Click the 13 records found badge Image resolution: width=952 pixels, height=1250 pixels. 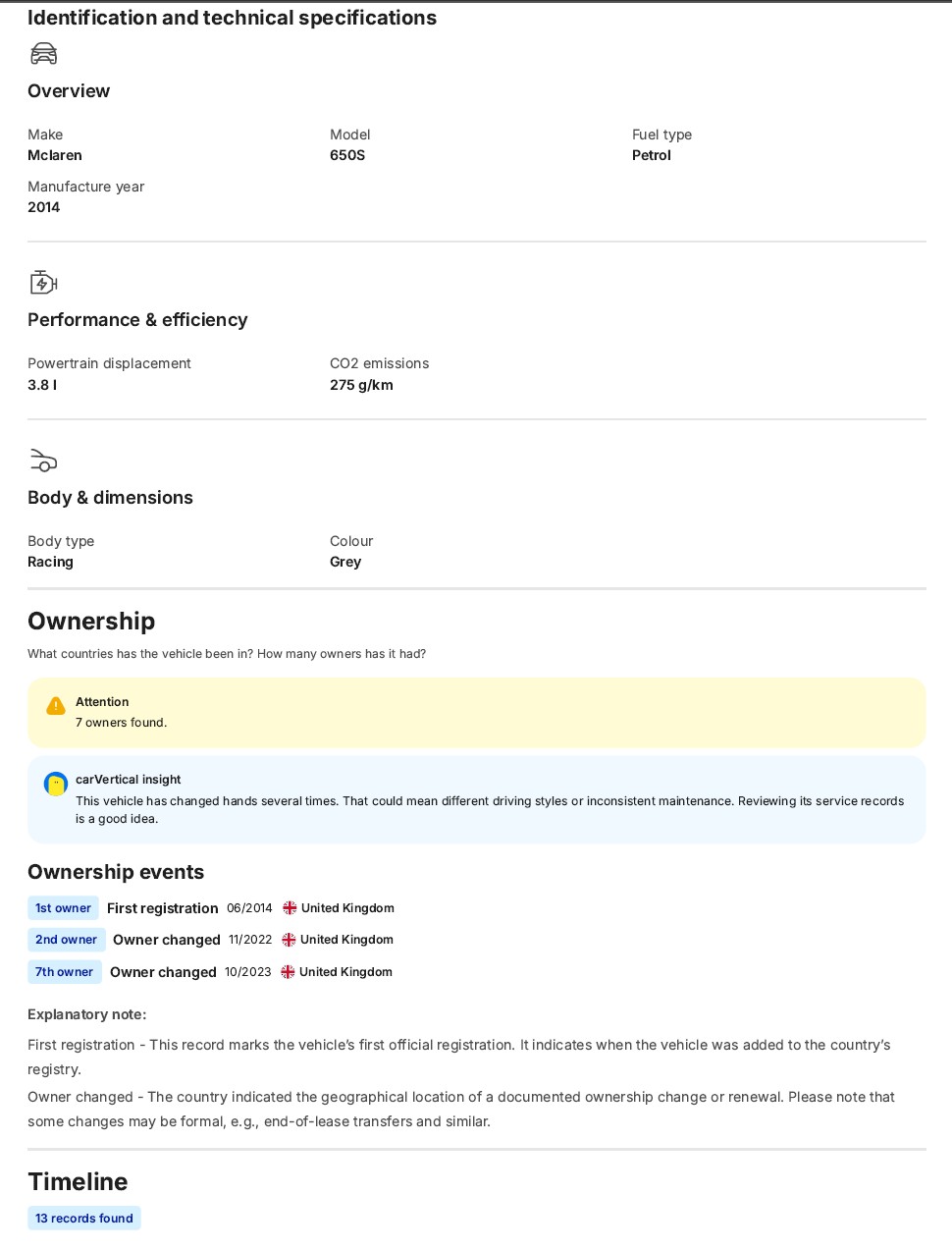click(84, 1219)
